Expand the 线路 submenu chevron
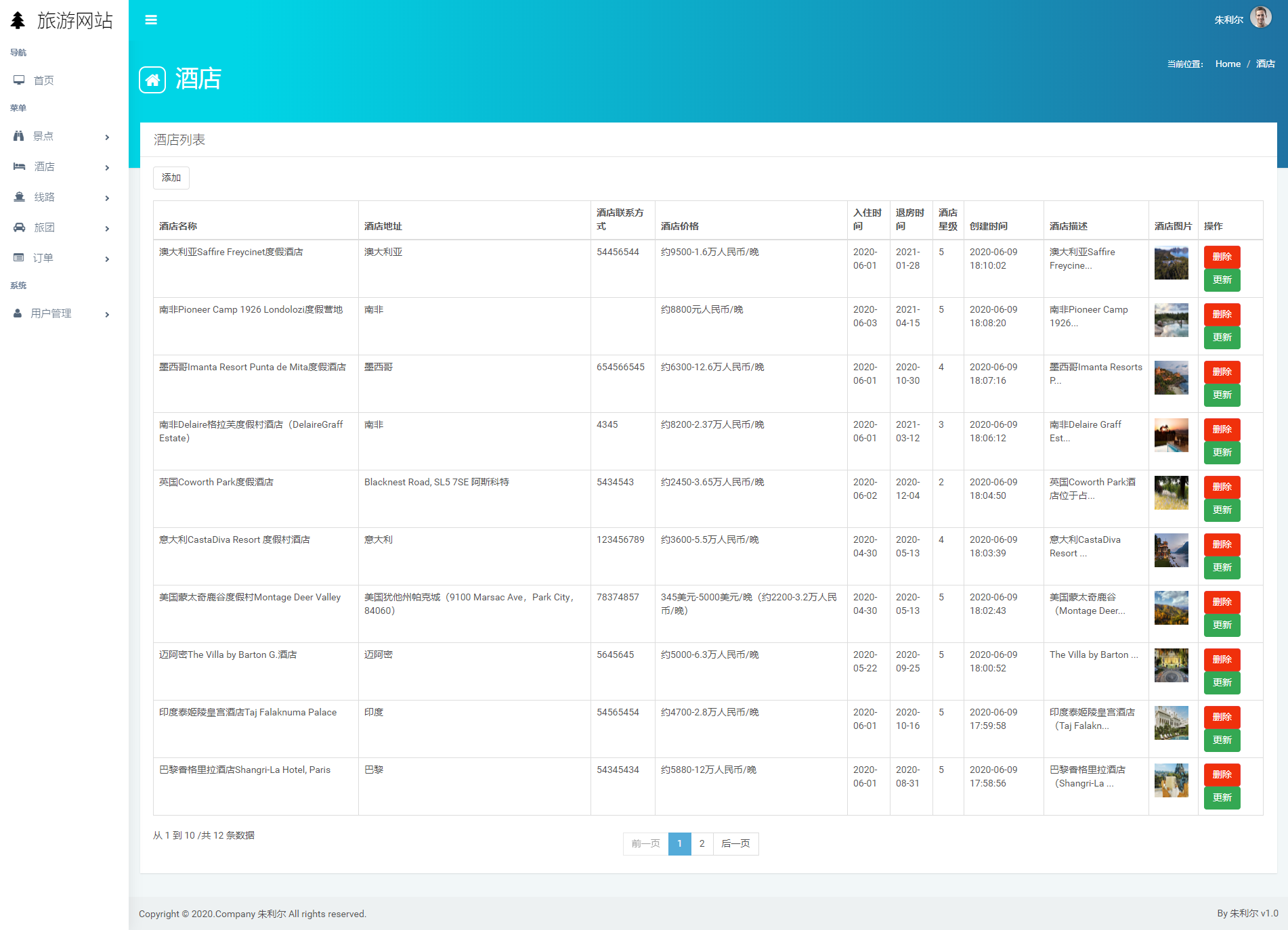This screenshot has width=1288, height=930. click(x=107, y=198)
